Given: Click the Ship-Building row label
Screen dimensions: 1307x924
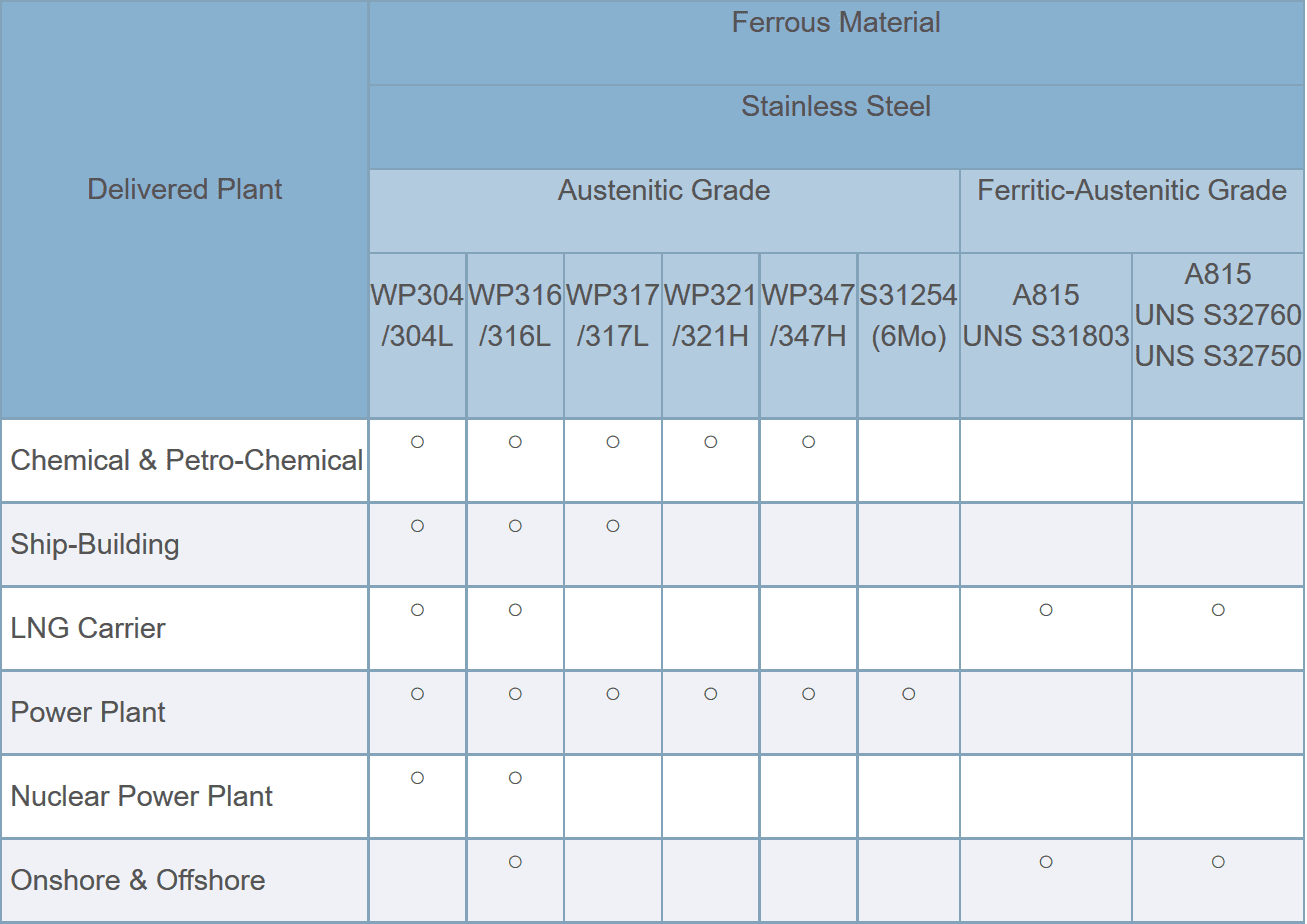Looking at the screenshot, I should tap(95, 545).
